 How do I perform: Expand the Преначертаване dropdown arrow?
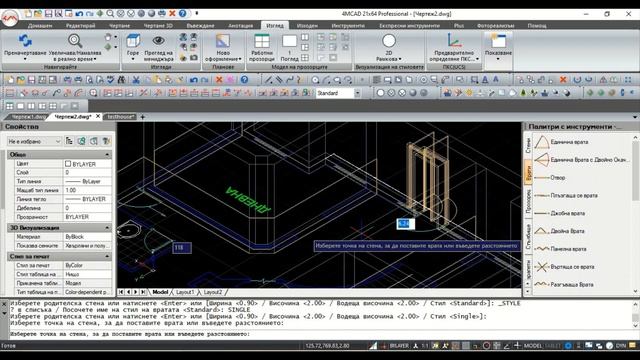pos(25,59)
